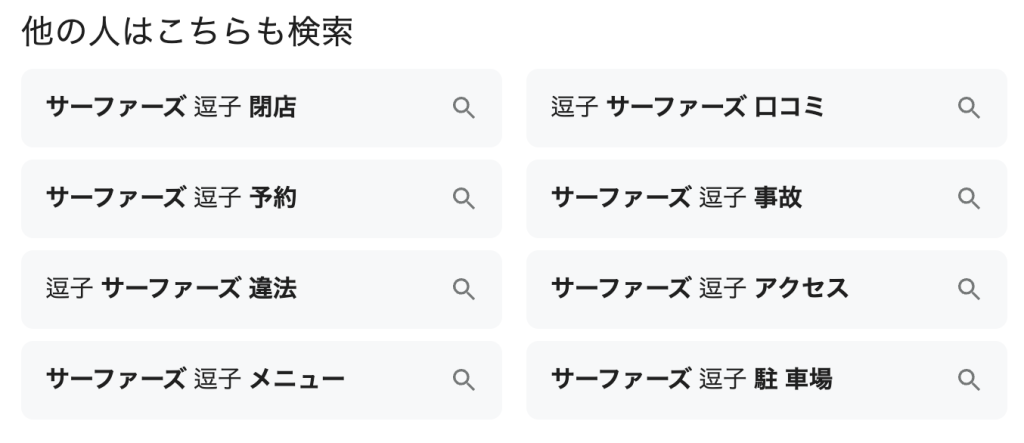Click the search icon next to サーファーズ 逗子 メニュー
Image resolution: width=1024 pixels, height=443 pixels.
[463, 380]
